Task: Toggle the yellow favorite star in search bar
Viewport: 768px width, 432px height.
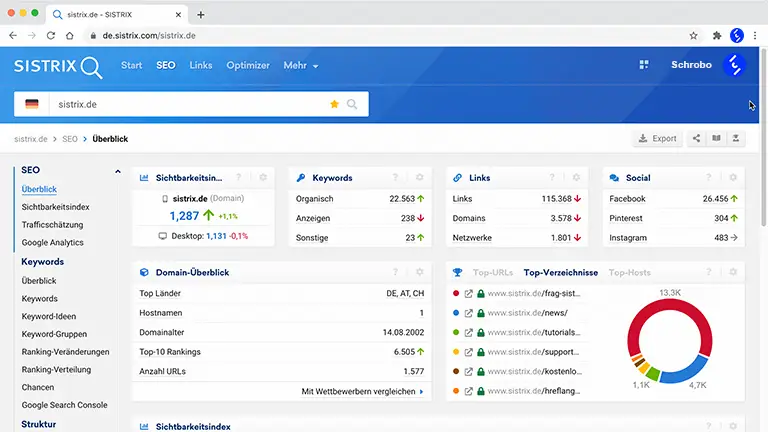Action: pos(335,104)
